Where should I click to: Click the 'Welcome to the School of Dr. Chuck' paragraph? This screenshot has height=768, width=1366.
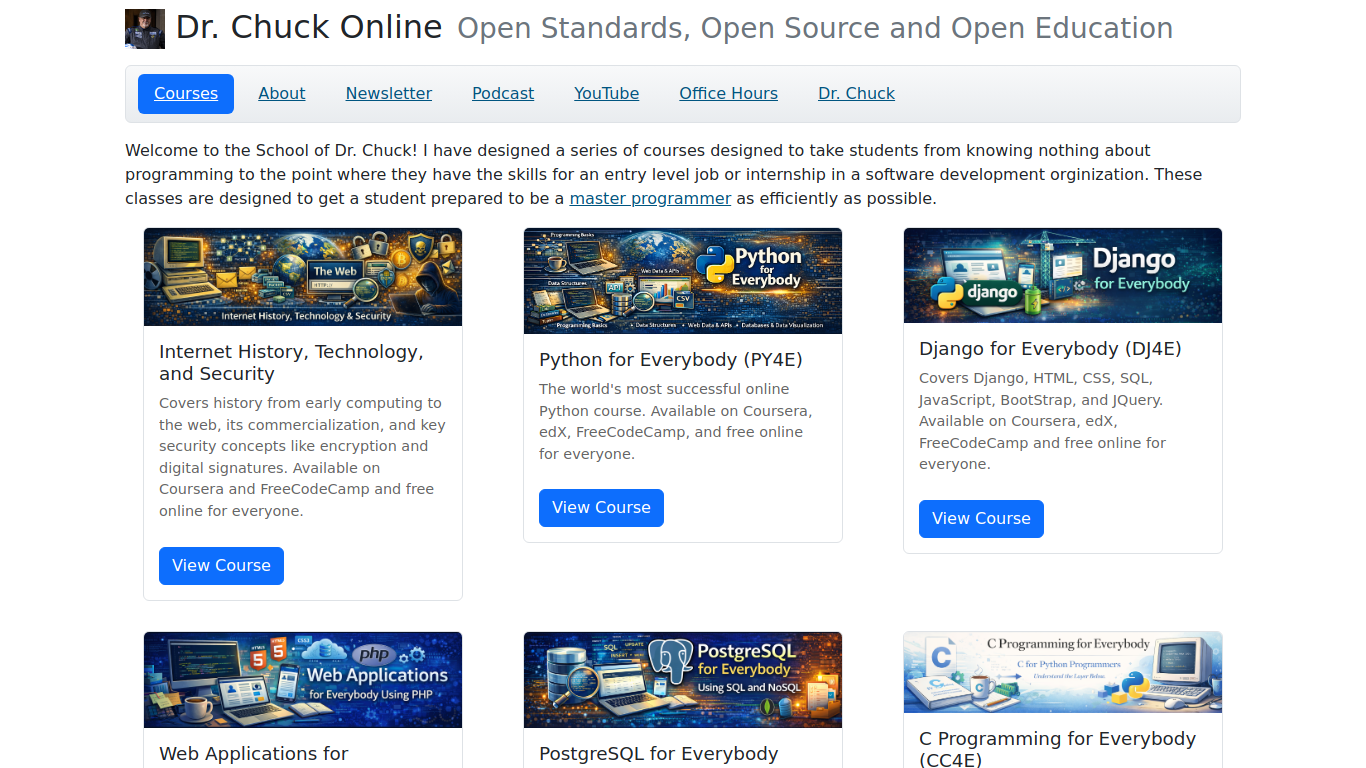663,174
